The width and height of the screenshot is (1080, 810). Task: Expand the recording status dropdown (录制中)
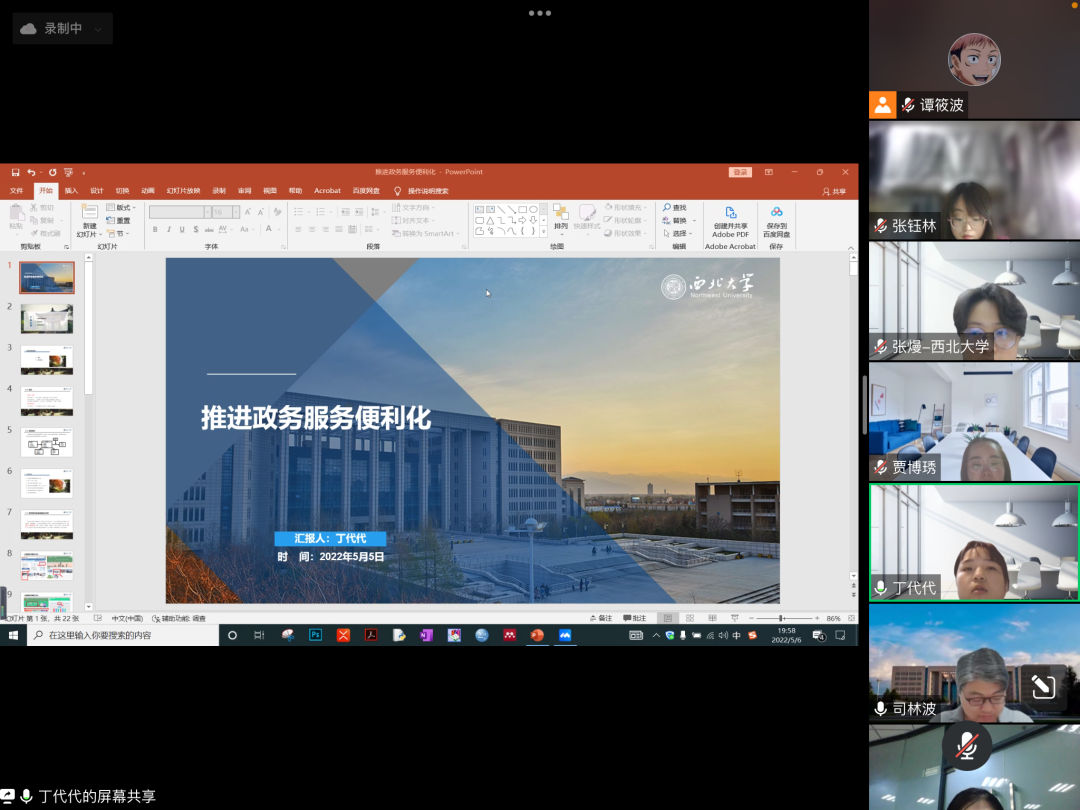click(x=98, y=29)
